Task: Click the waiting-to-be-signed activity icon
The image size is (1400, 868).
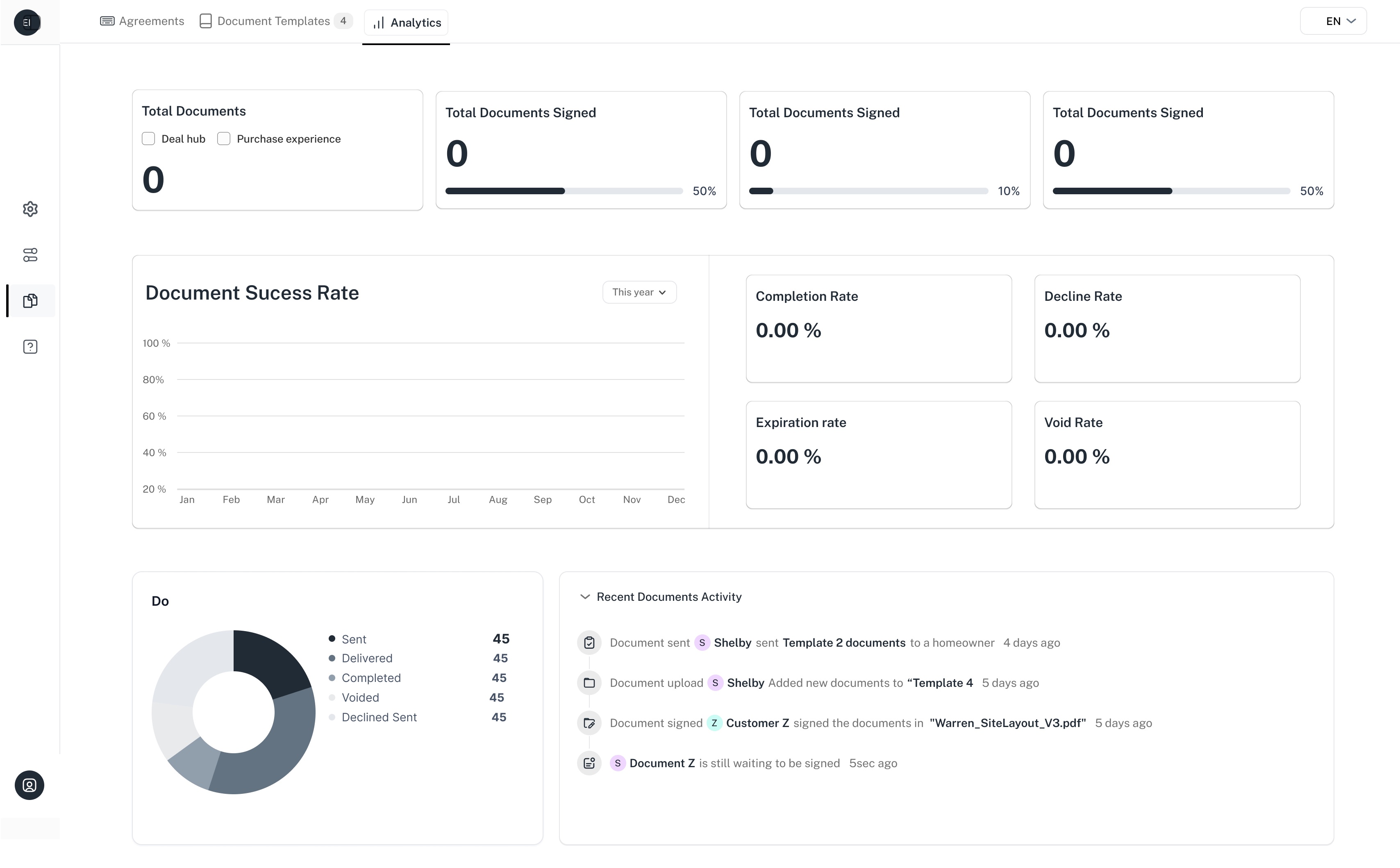Action: coord(589,763)
